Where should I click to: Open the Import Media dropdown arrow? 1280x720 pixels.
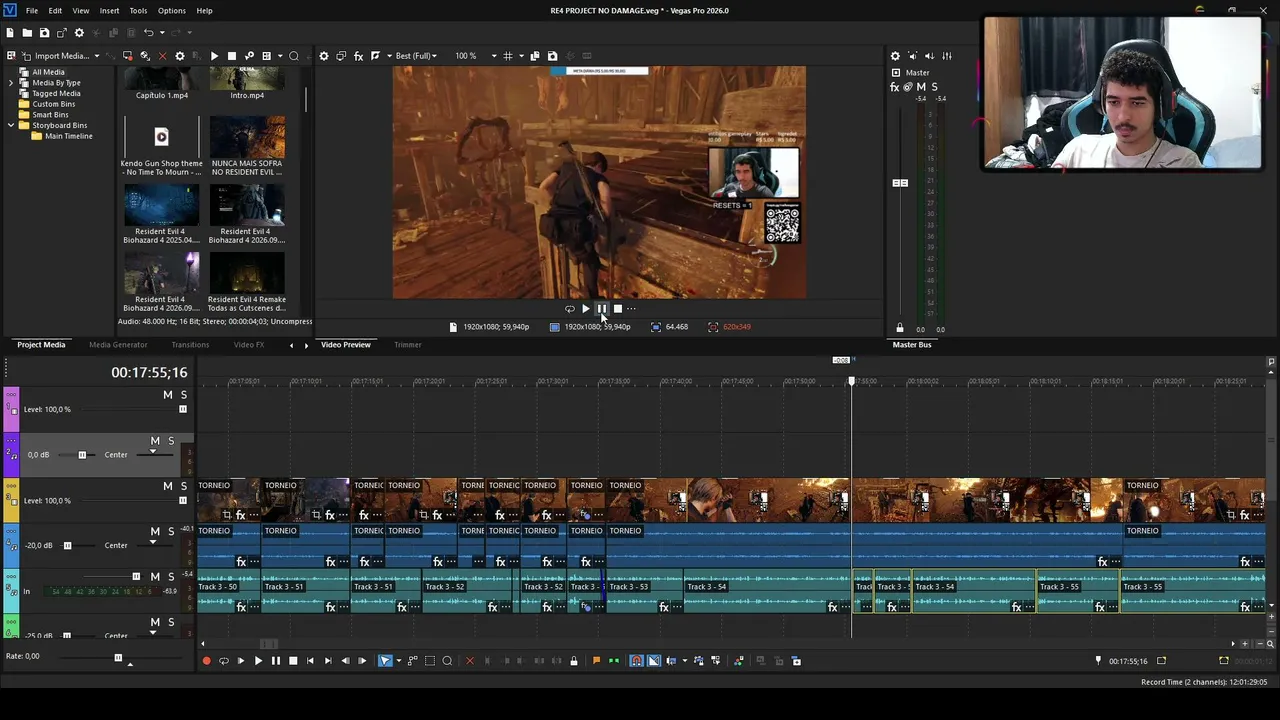coord(97,56)
